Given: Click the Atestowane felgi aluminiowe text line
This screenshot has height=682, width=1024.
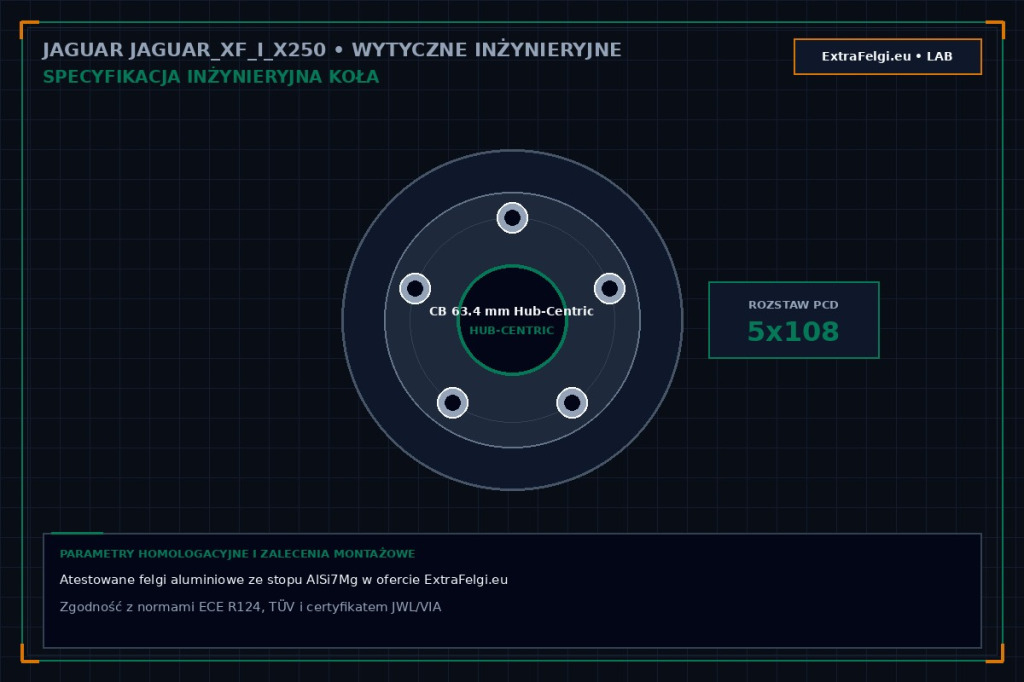Looking at the screenshot, I should click(283, 580).
